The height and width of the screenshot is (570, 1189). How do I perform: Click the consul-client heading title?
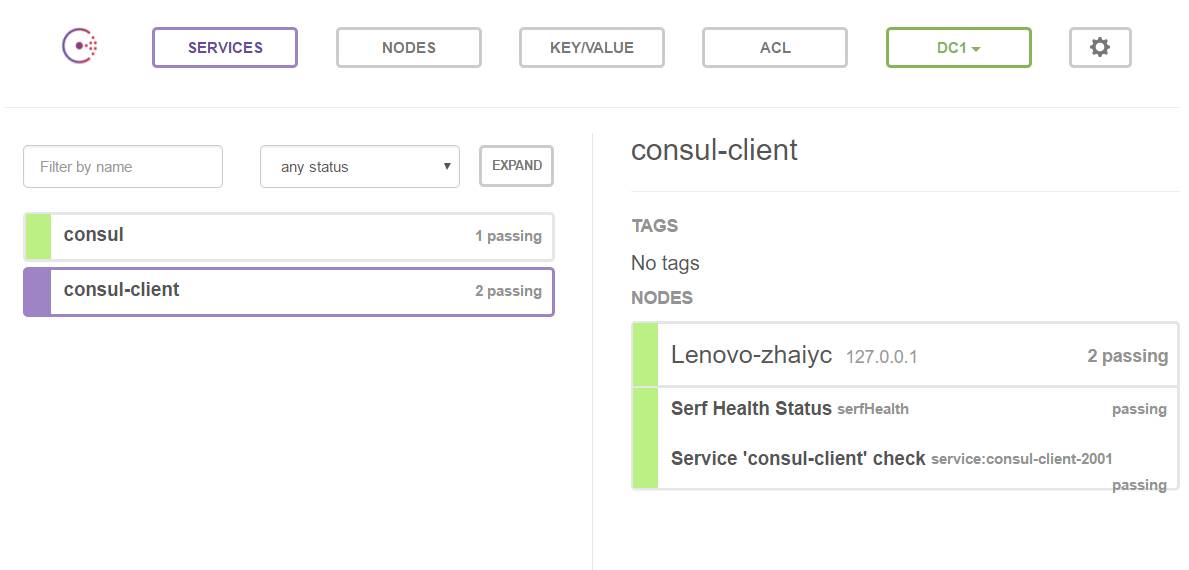pos(714,150)
